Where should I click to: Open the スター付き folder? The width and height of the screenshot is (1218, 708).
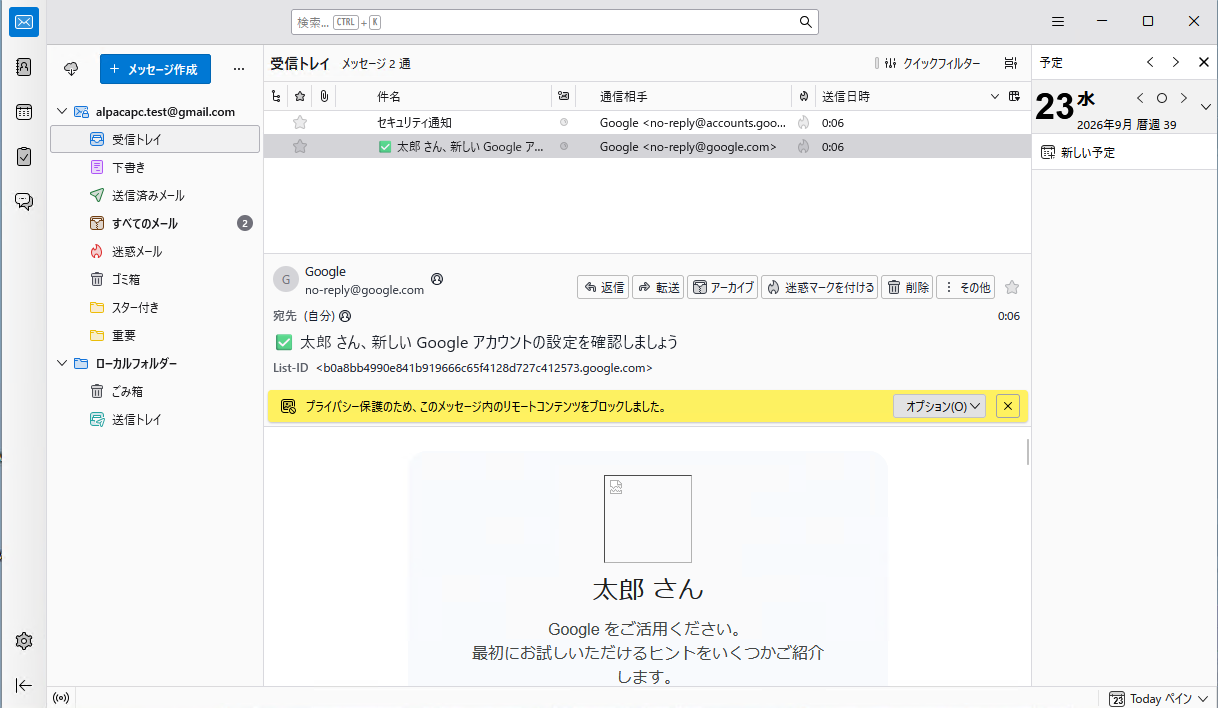point(155,307)
